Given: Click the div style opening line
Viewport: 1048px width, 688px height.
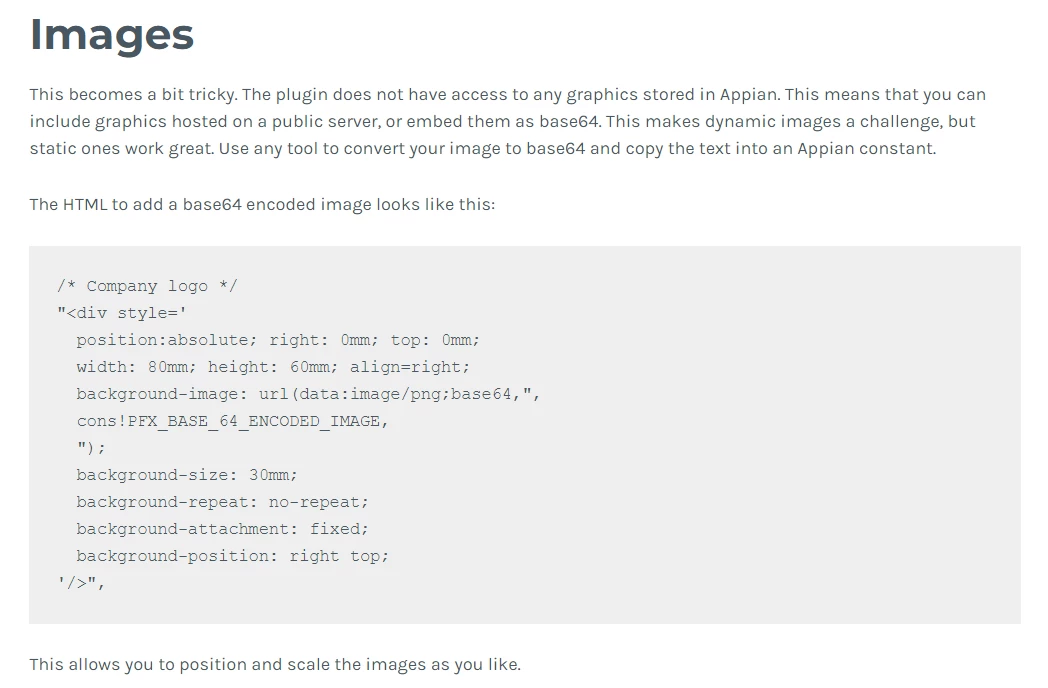Looking at the screenshot, I should [122, 313].
